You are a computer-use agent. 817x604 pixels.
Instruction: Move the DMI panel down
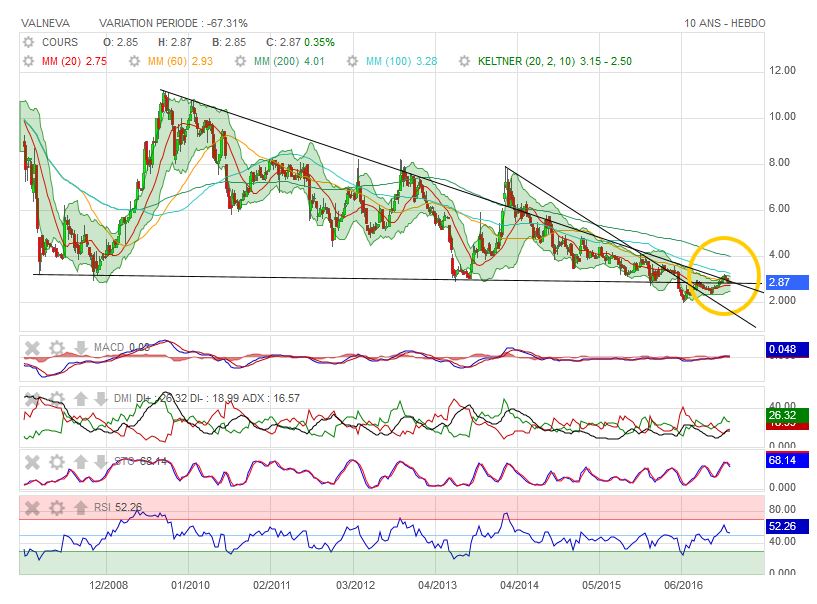pos(101,399)
